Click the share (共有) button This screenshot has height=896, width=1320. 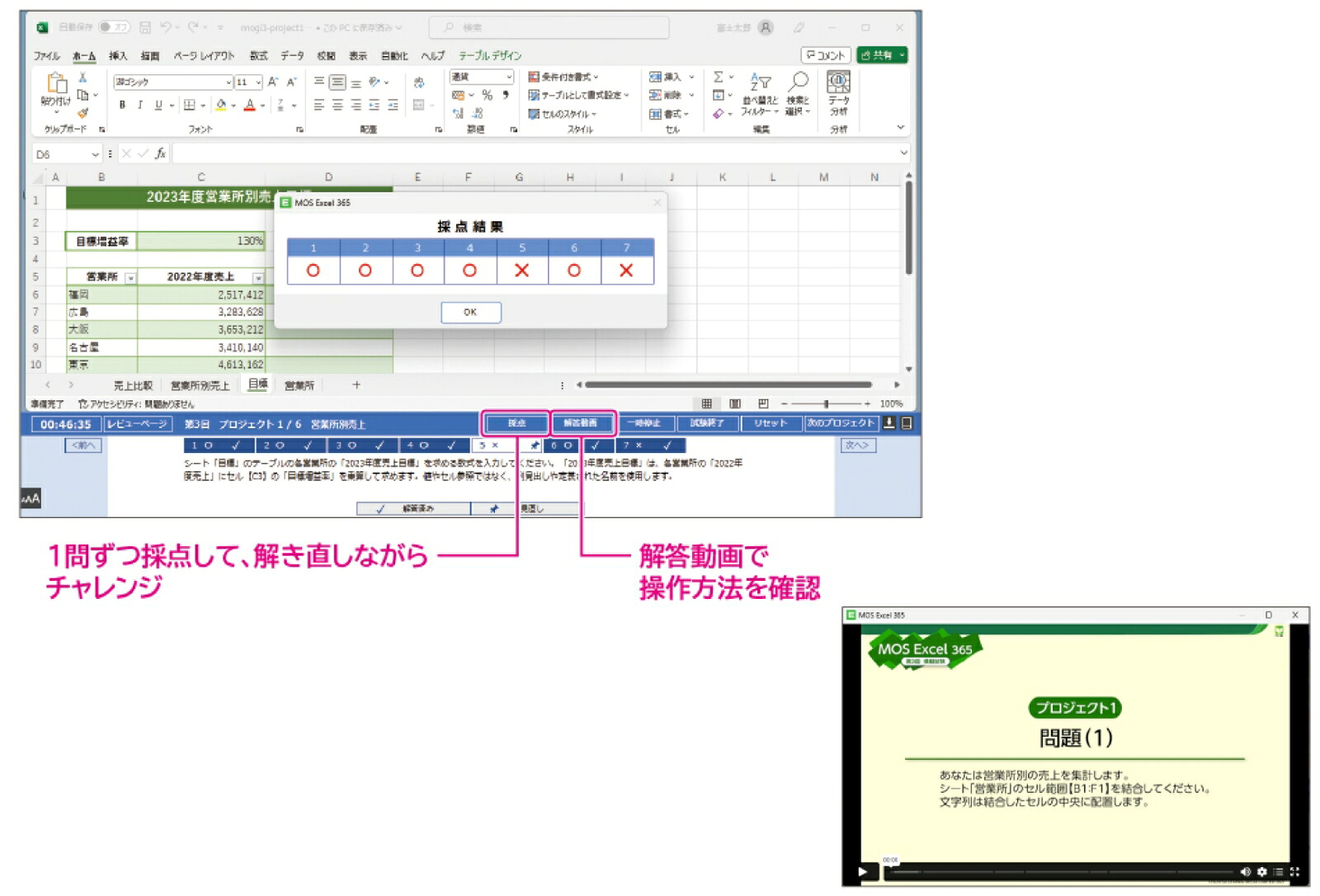pos(882,55)
